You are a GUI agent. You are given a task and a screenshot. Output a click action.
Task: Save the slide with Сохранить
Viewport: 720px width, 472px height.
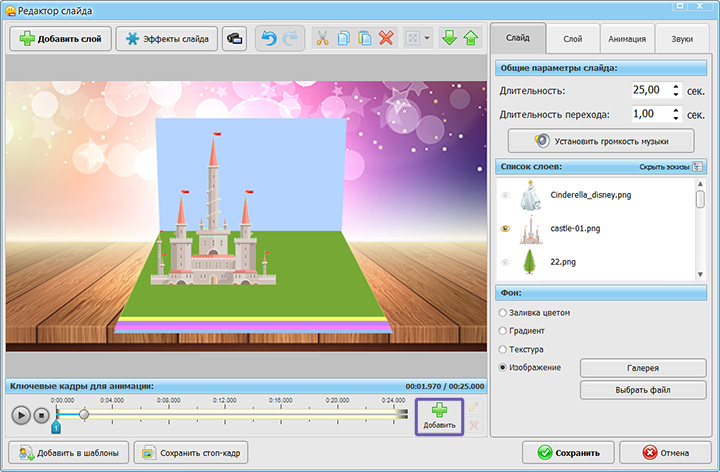(x=568, y=453)
